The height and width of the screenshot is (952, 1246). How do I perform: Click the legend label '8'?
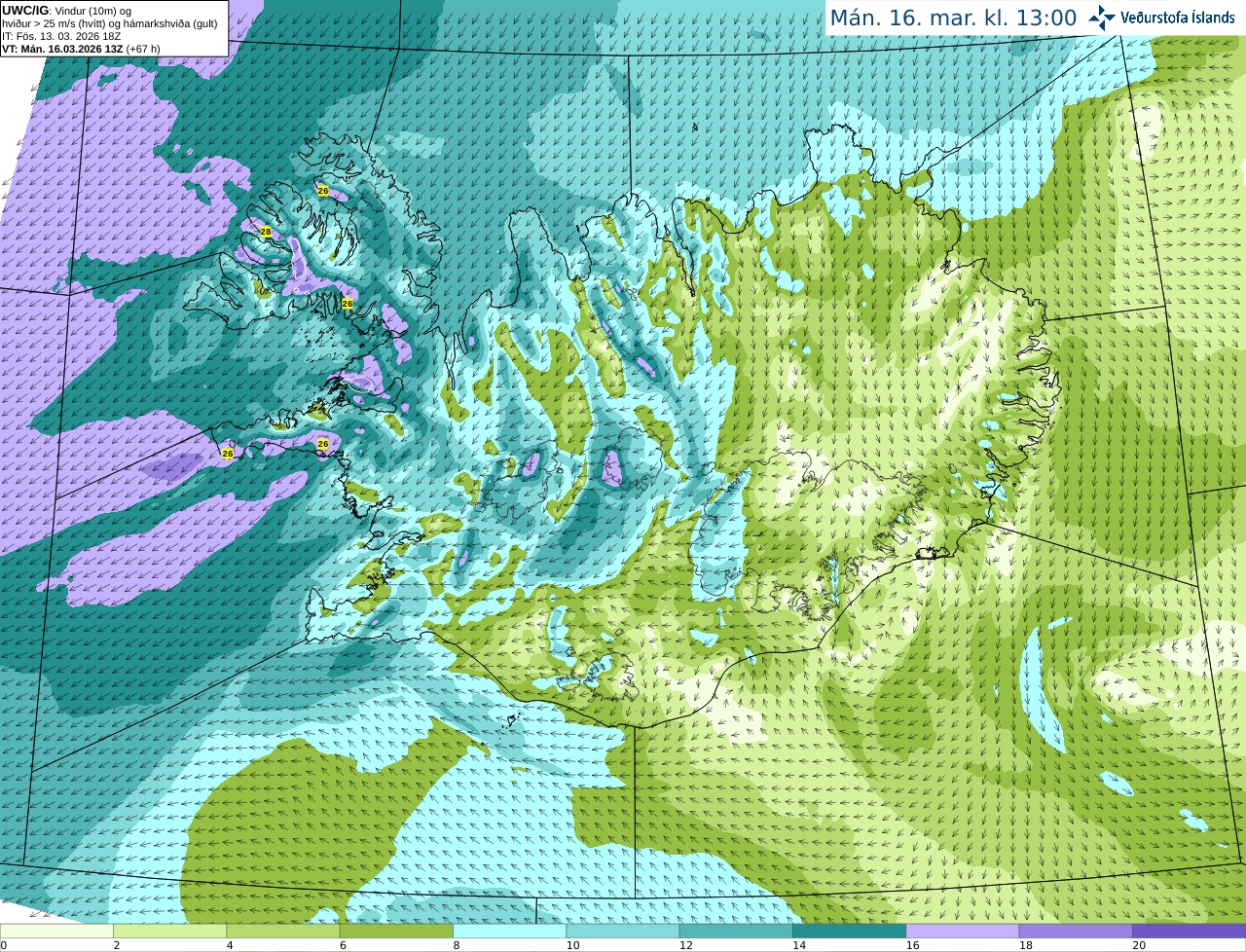point(457,945)
